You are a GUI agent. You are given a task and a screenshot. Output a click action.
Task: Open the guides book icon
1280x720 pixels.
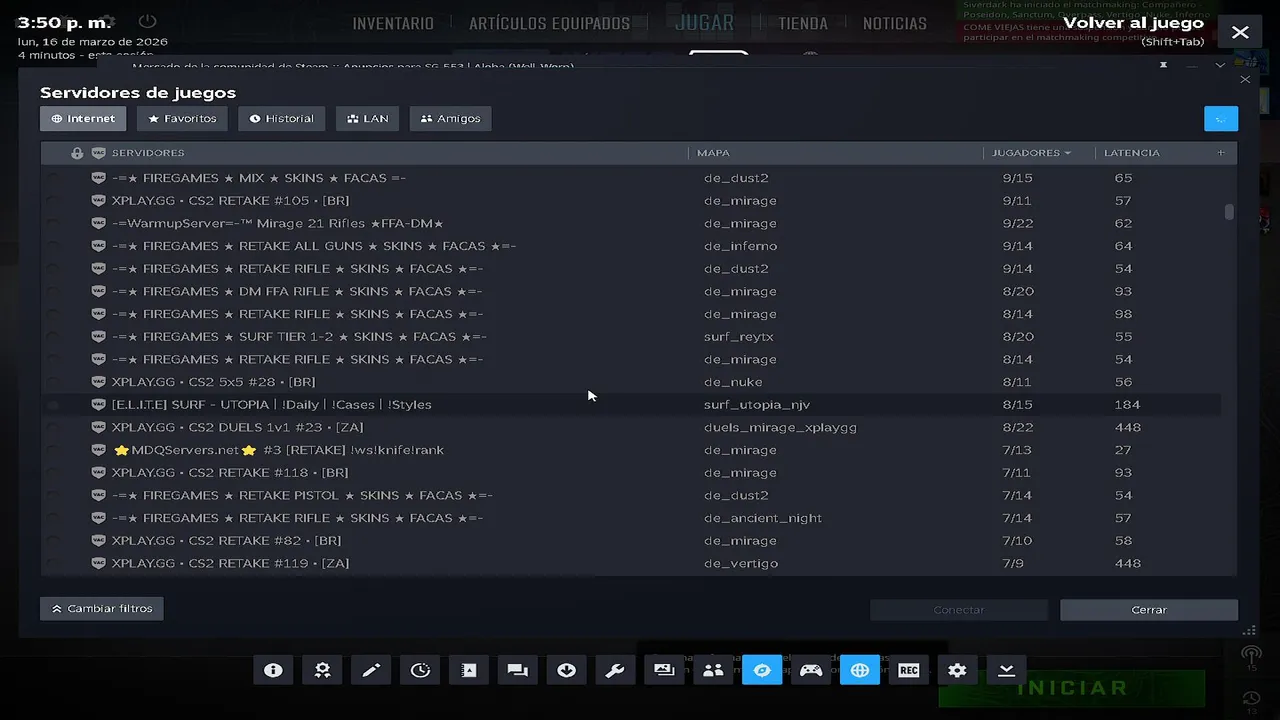(469, 670)
